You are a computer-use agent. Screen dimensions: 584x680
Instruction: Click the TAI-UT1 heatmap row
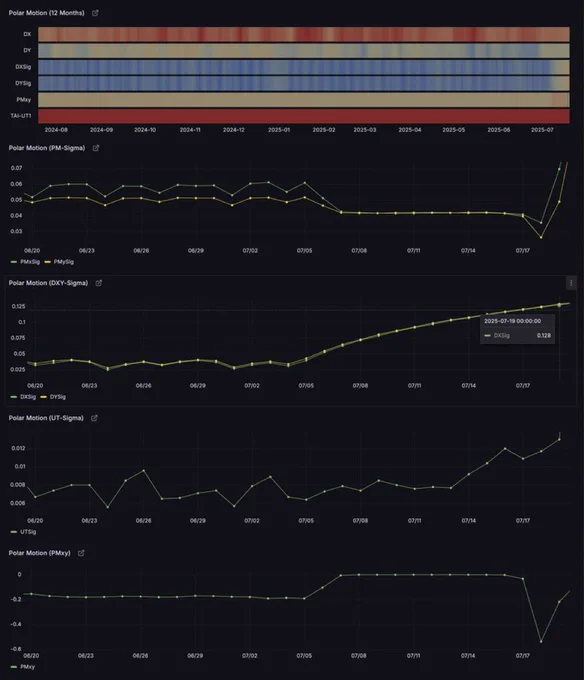pos(303,116)
